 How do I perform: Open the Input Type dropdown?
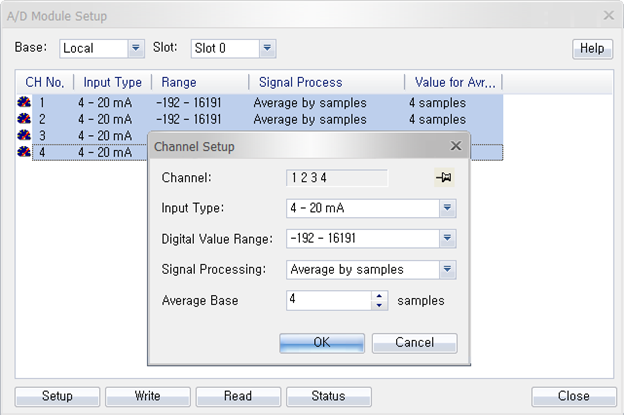pos(447,208)
